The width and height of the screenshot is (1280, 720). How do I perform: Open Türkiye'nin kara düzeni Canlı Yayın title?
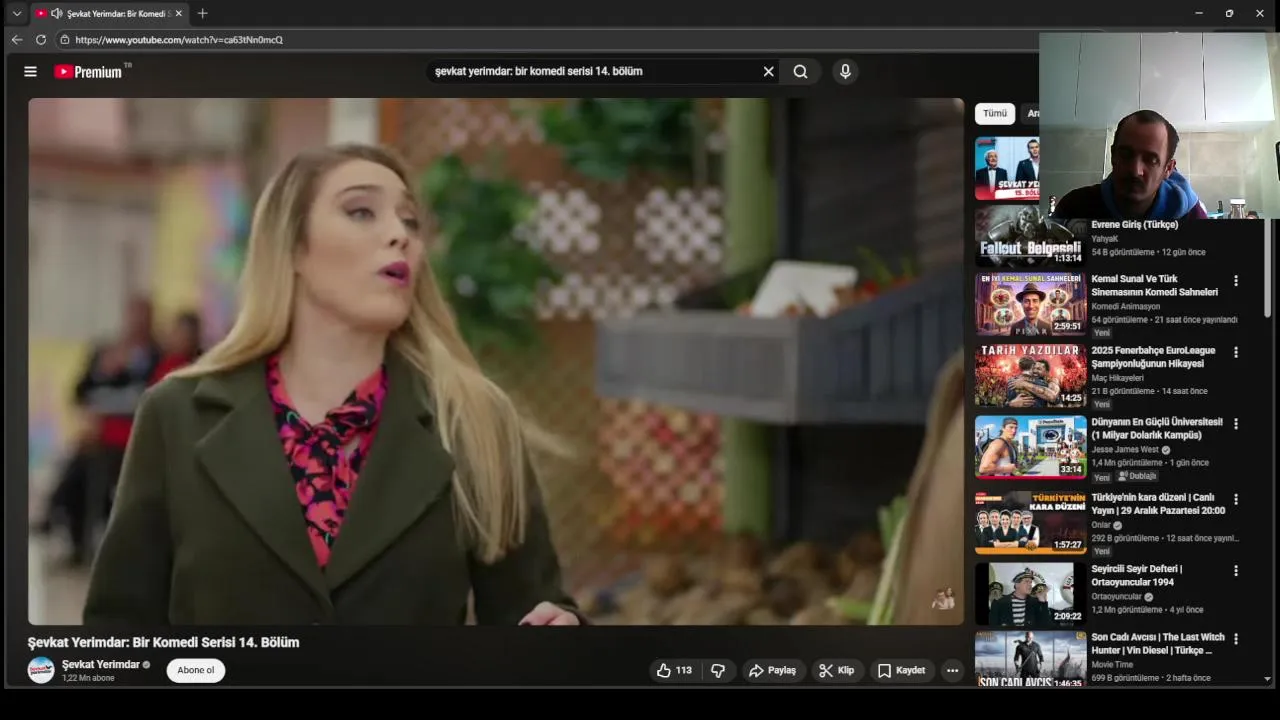pyautogui.click(x=1158, y=503)
